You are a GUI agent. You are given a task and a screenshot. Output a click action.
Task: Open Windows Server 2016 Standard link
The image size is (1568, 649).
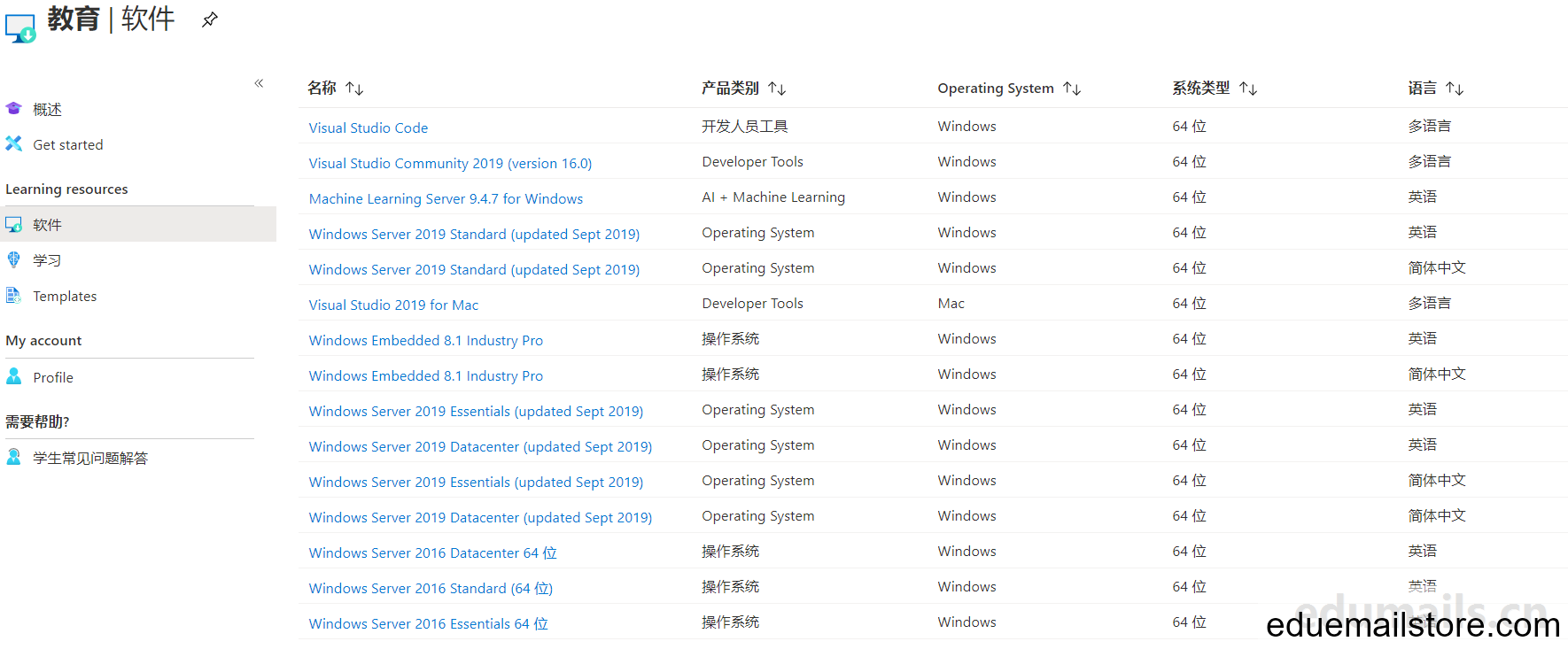click(x=431, y=588)
